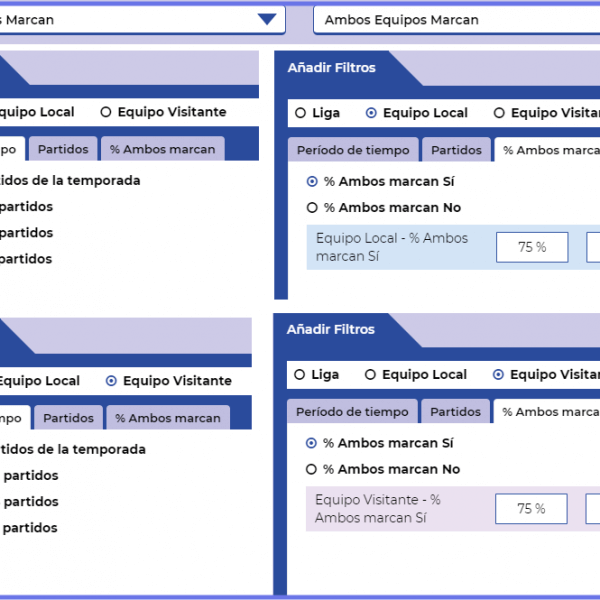Select '% Ambos marcan Sí' in upper-right panel
The height and width of the screenshot is (600, 600).
click(312, 182)
